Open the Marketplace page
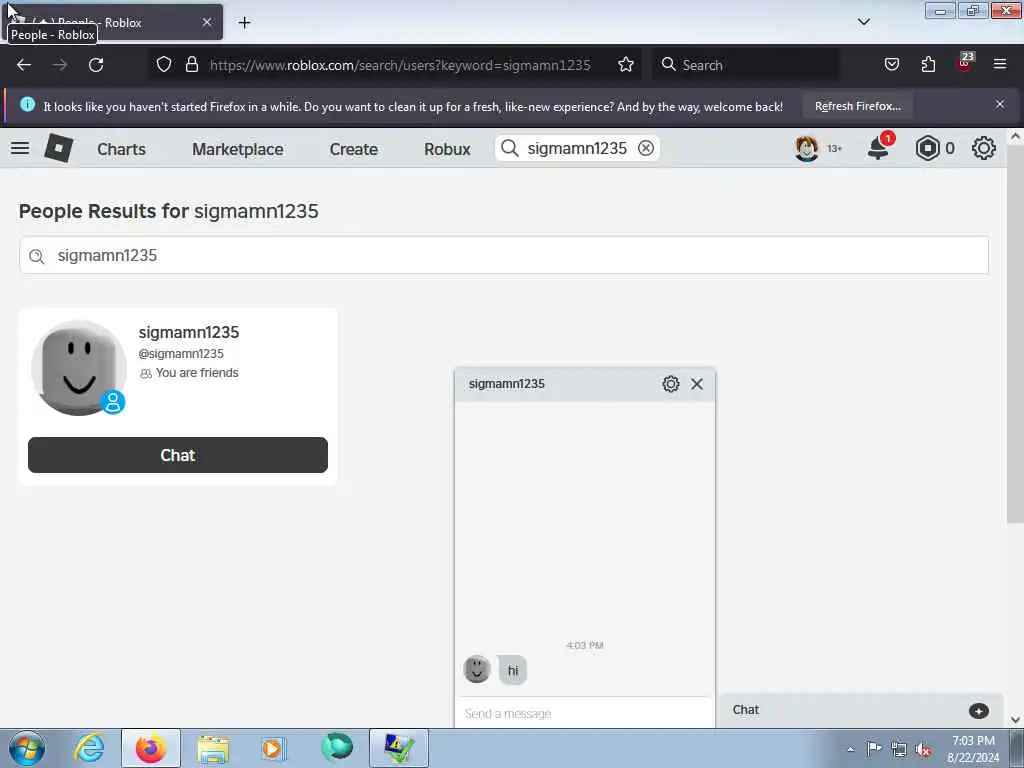 tap(238, 149)
